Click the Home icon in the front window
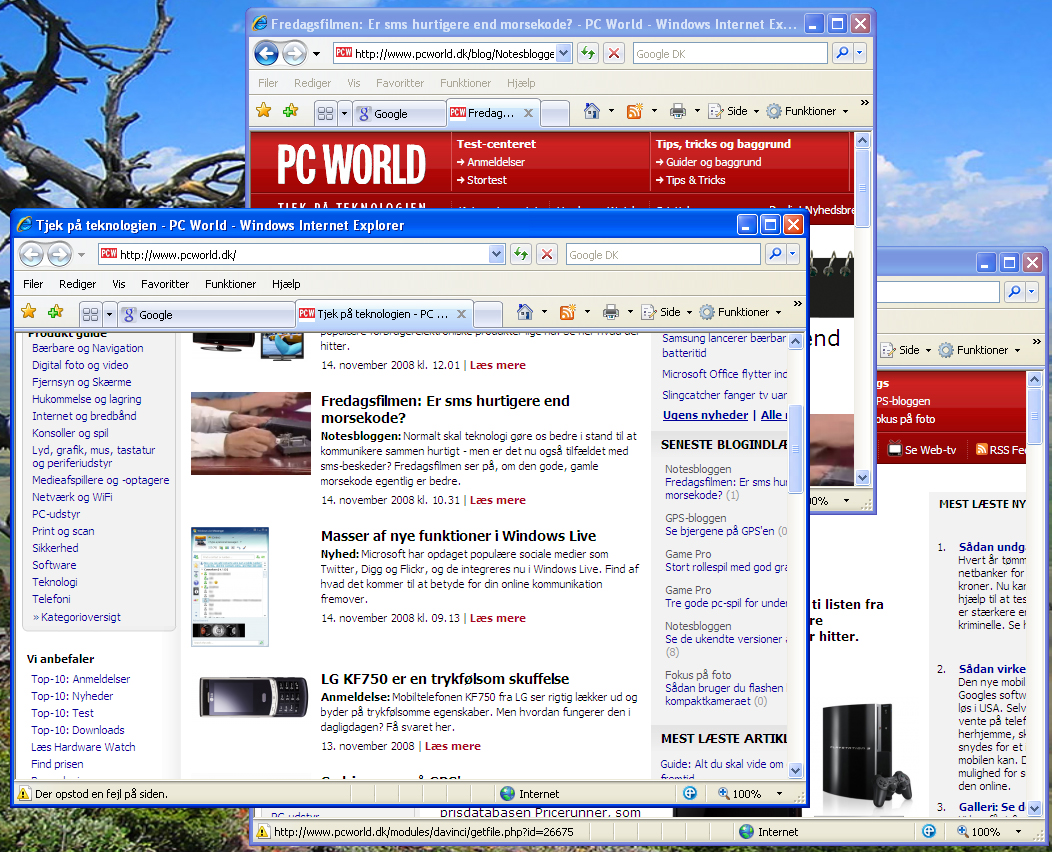 click(525, 312)
